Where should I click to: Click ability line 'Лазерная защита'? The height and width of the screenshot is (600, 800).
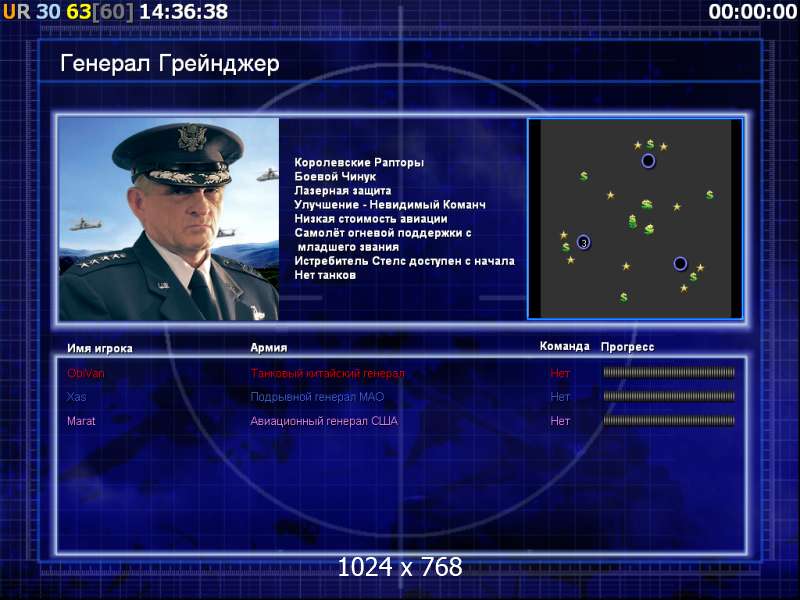coord(343,191)
